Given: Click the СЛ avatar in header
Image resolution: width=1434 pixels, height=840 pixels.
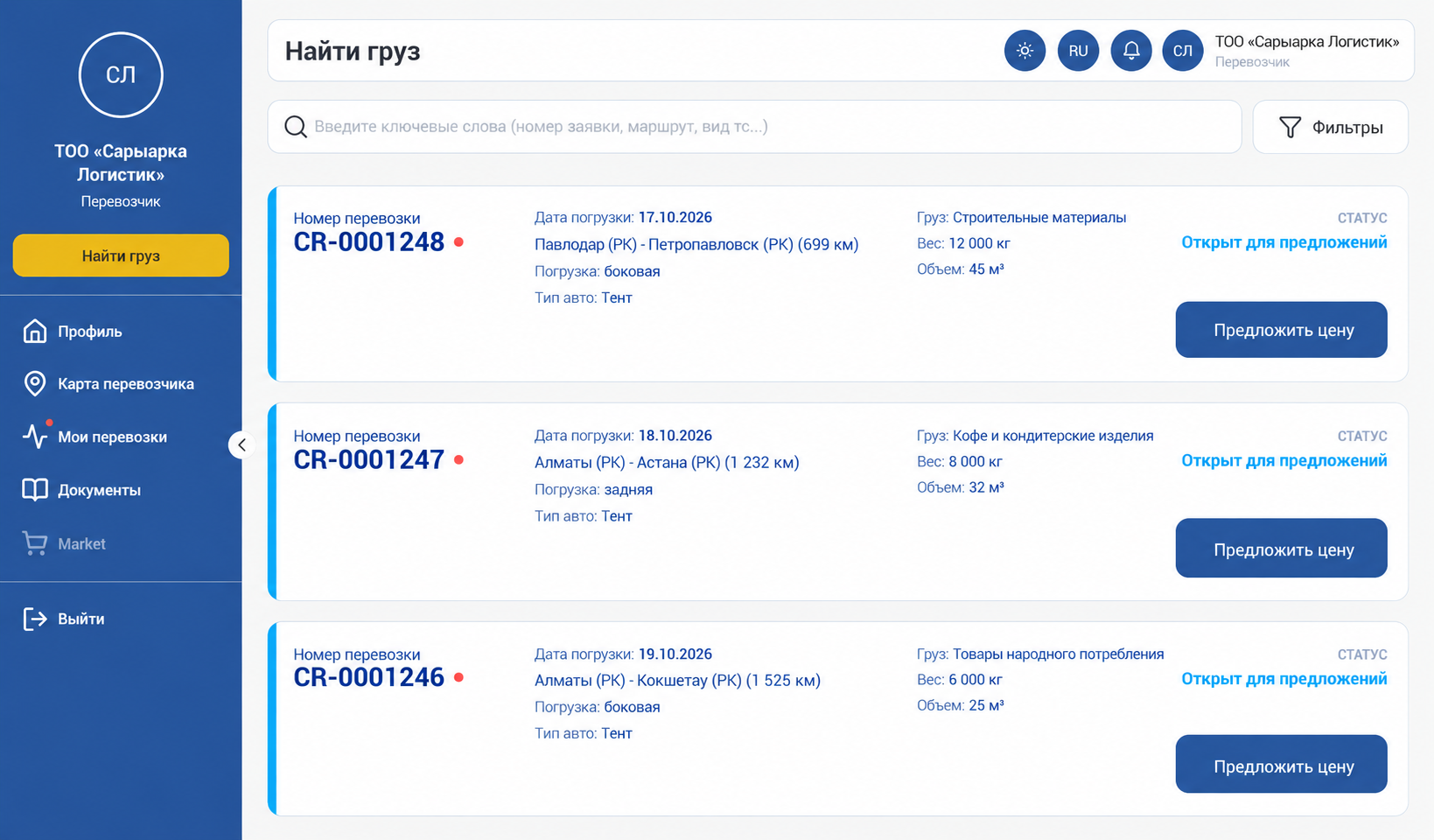Looking at the screenshot, I should click(1183, 51).
